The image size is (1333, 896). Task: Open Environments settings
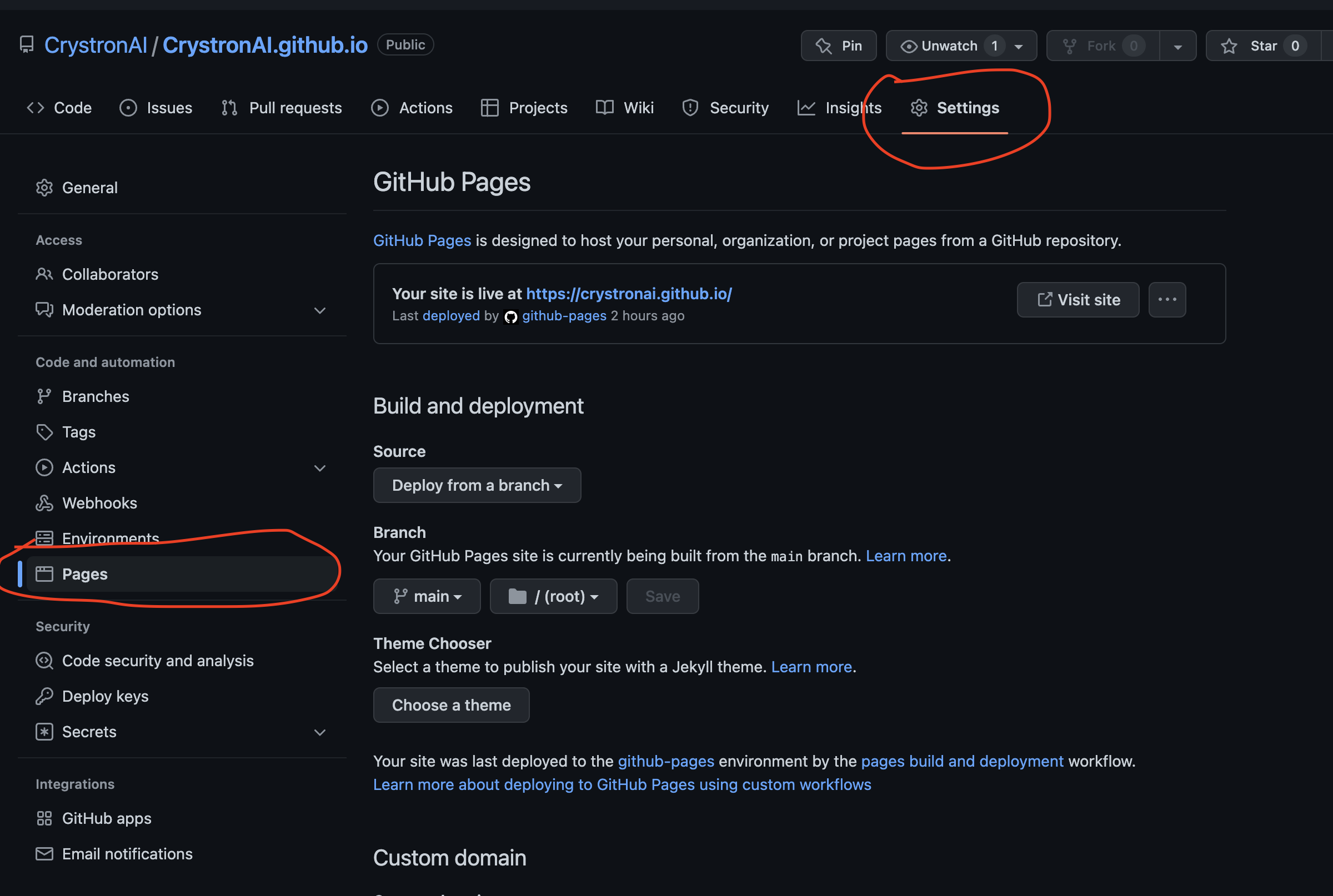click(111, 538)
